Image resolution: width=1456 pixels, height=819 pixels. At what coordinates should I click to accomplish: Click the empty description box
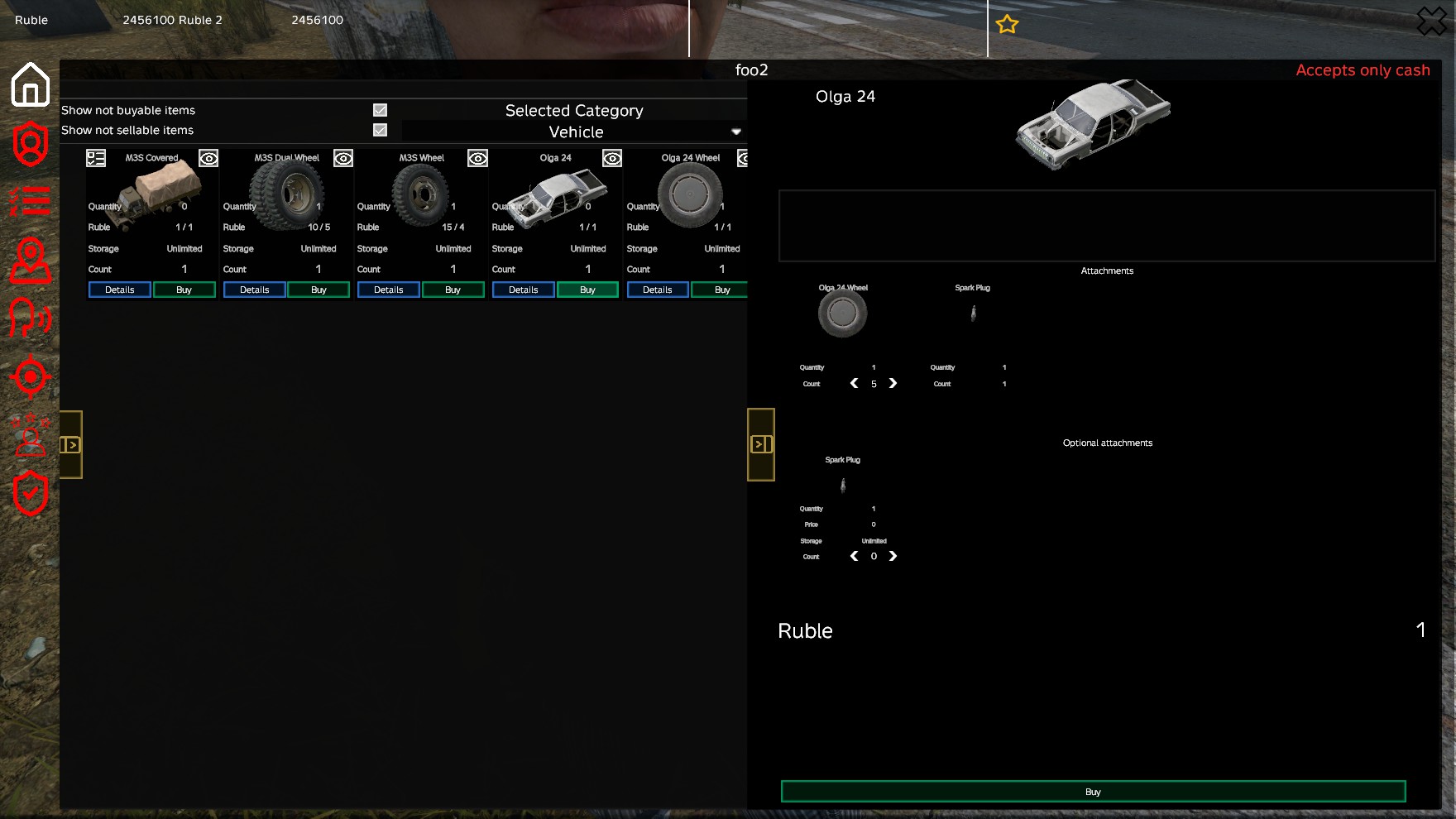click(x=1107, y=226)
